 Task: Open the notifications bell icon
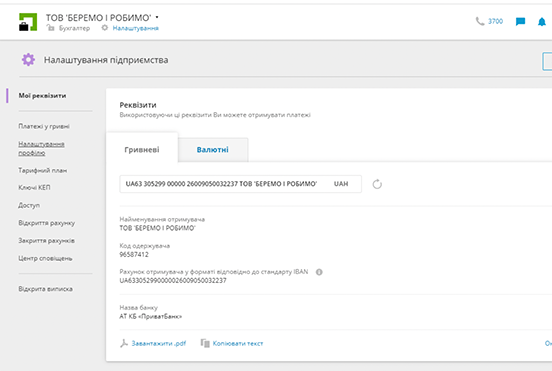[541, 22]
